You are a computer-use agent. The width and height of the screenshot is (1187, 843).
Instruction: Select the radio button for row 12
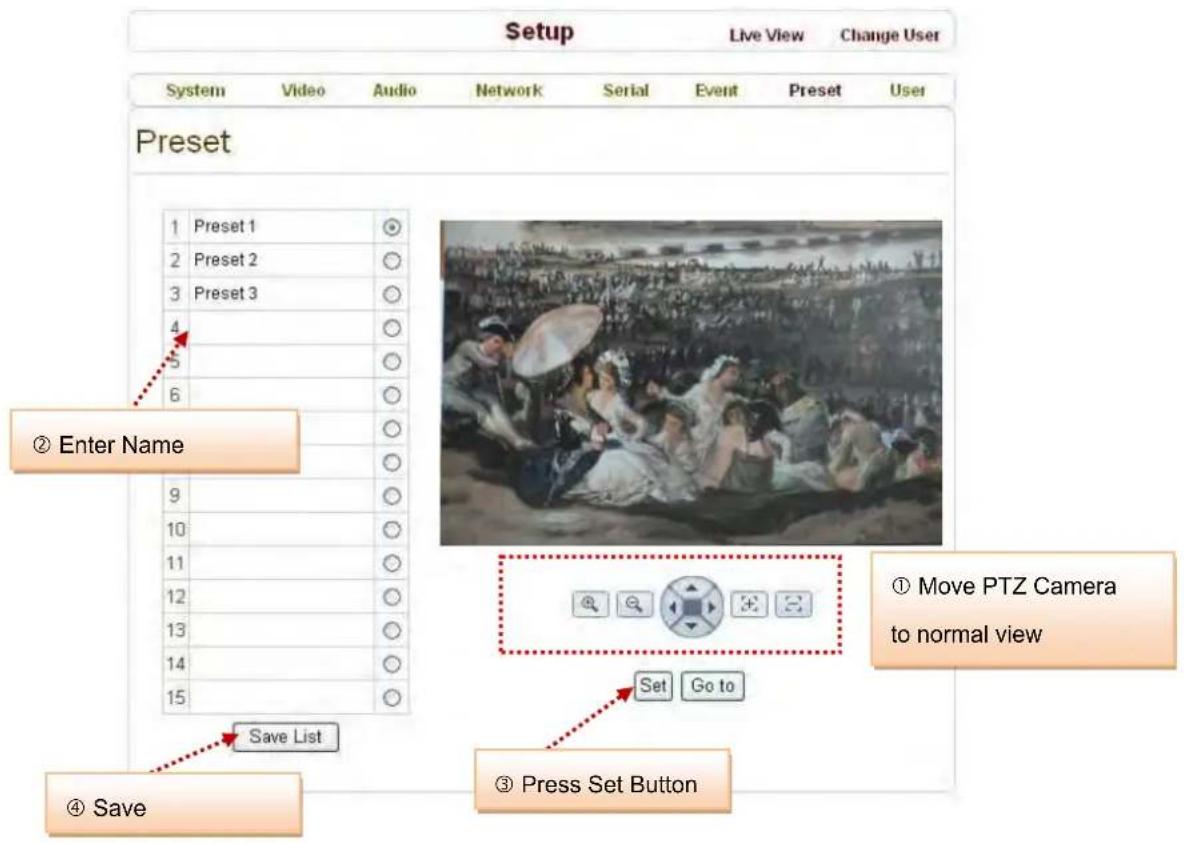391,597
